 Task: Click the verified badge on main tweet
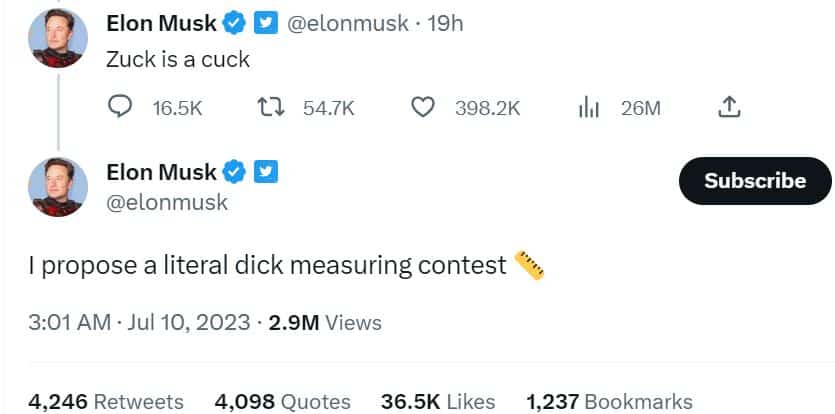tap(234, 172)
